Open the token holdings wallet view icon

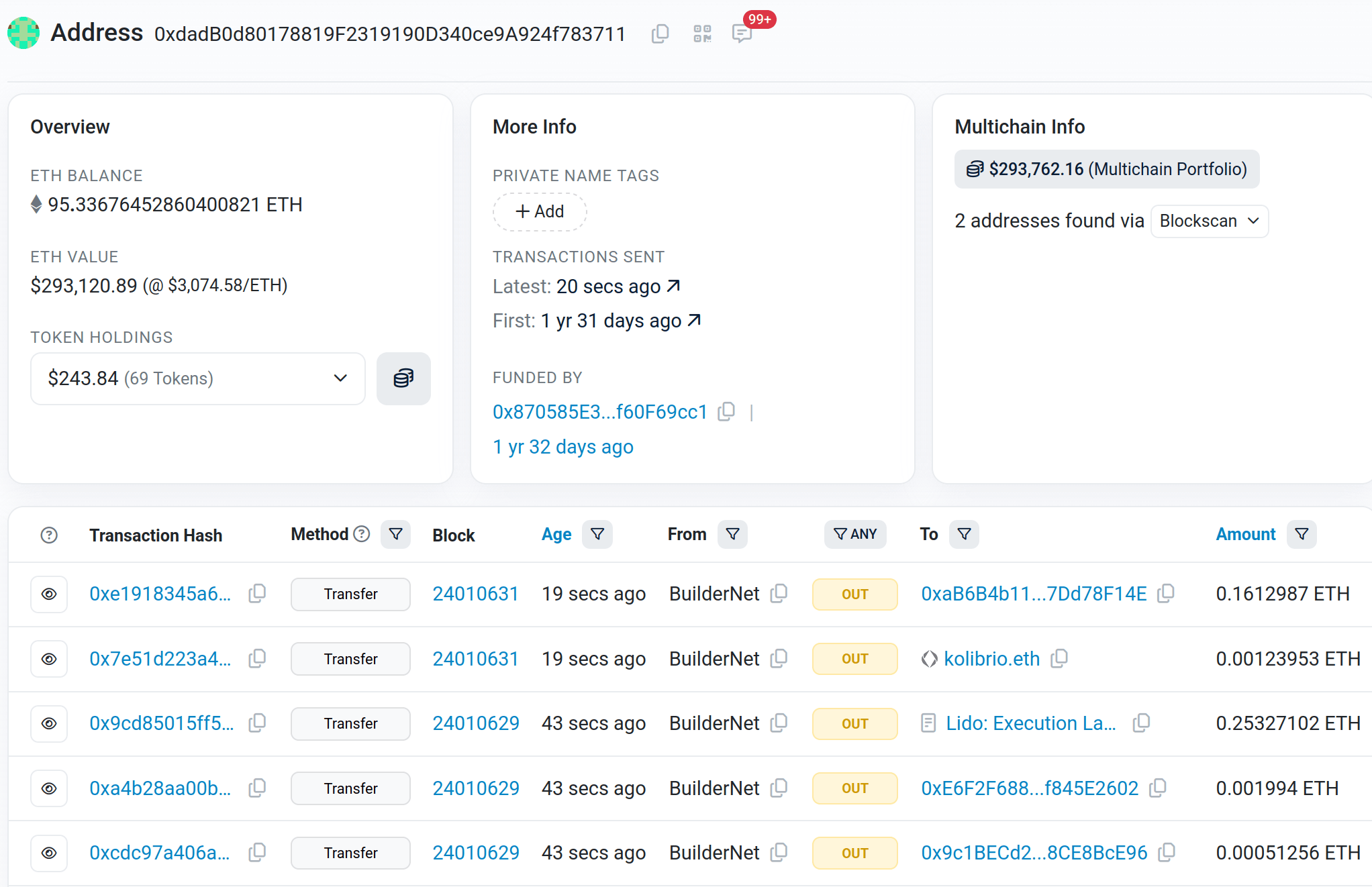pyautogui.click(x=403, y=378)
